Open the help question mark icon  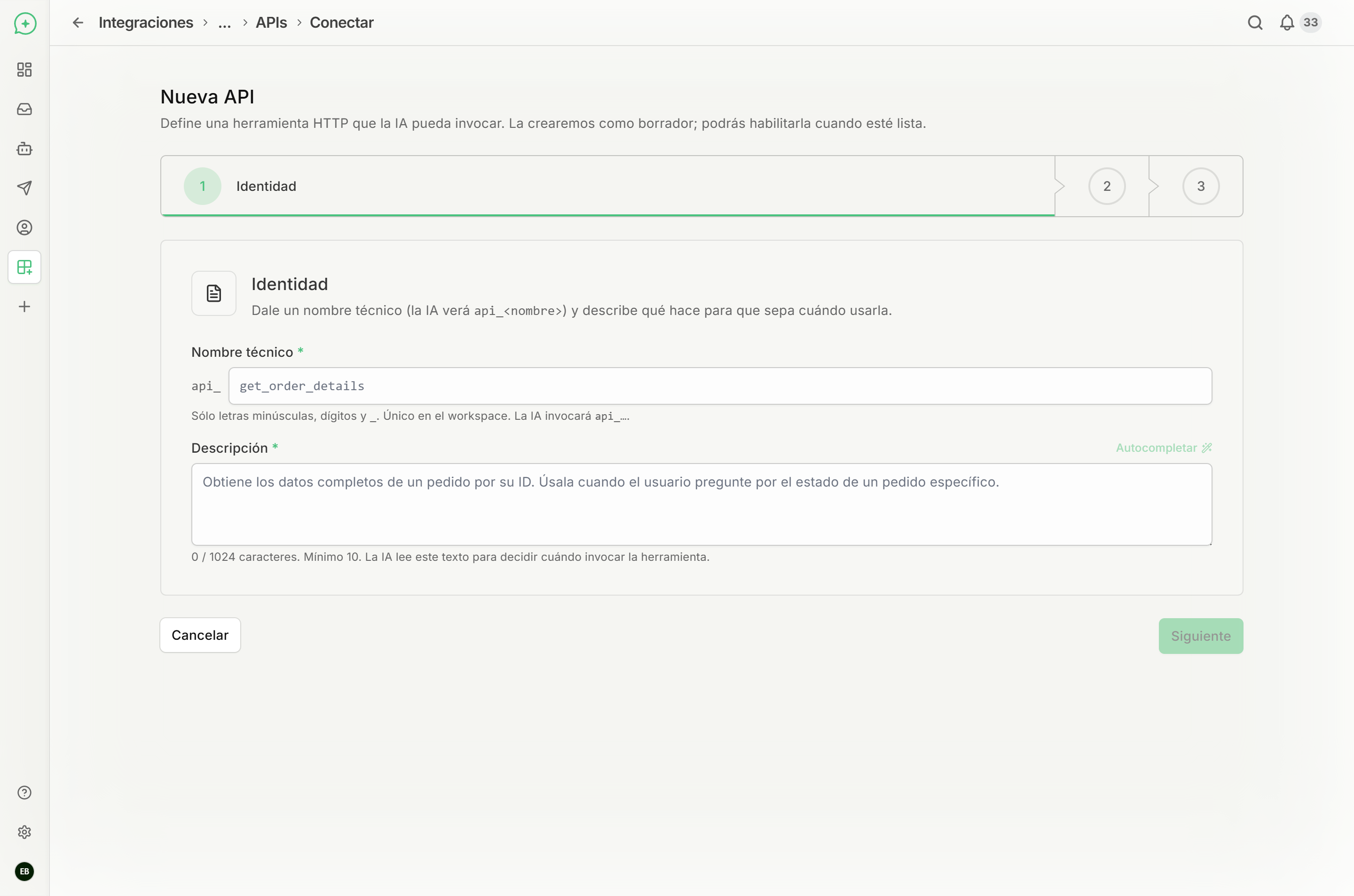(x=24, y=793)
